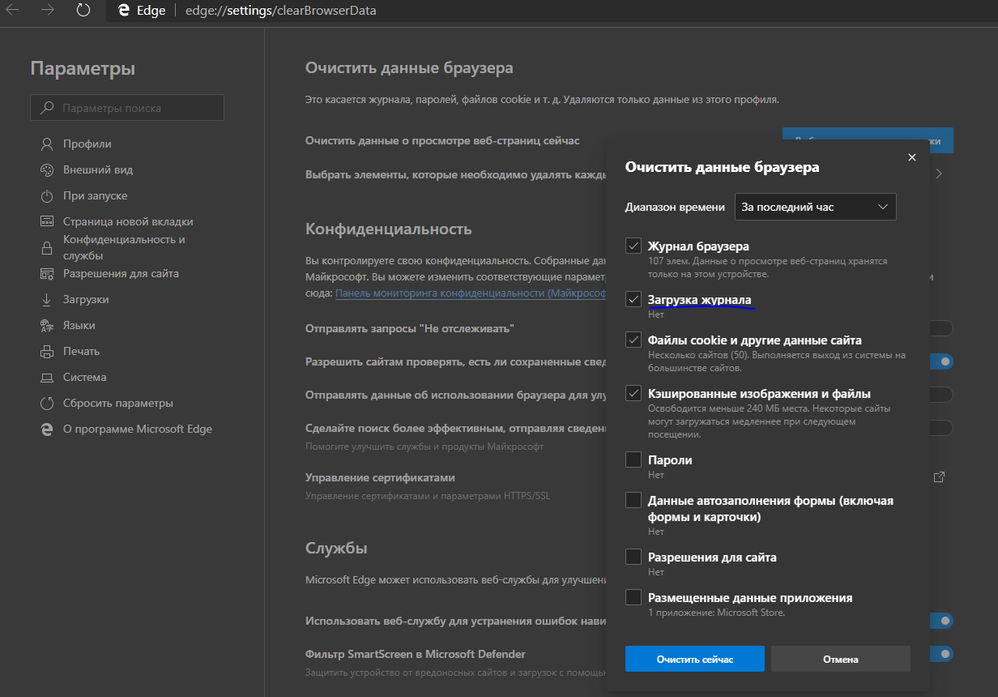The image size is (998, 697).
Task: Open Страница новой вкладки settings section
Action: pyautogui.click(x=128, y=222)
